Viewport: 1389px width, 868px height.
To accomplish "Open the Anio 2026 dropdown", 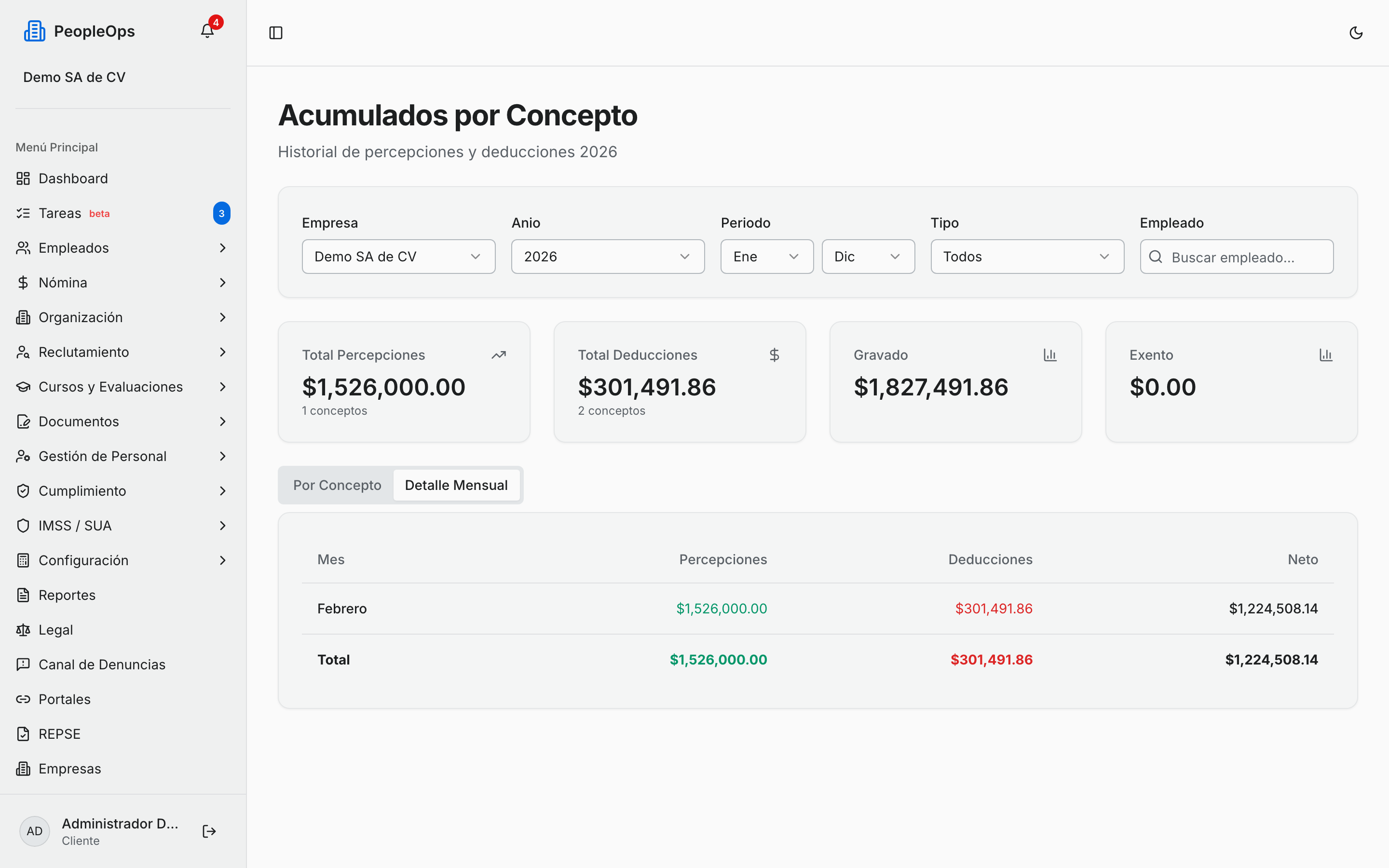I will tap(608, 257).
